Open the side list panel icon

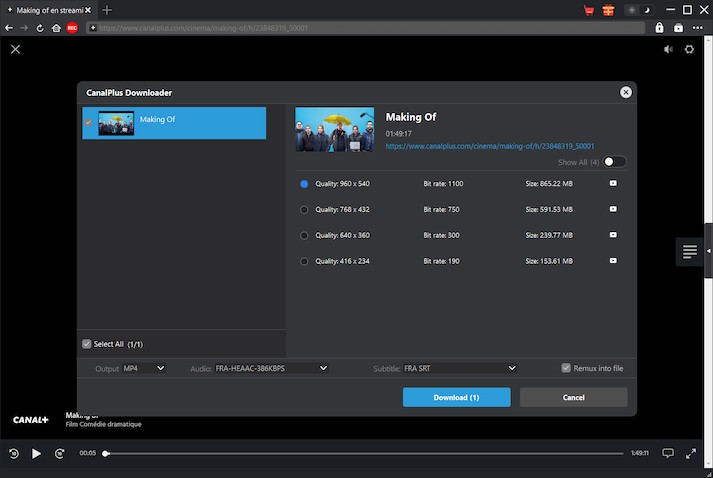click(x=689, y=252)
